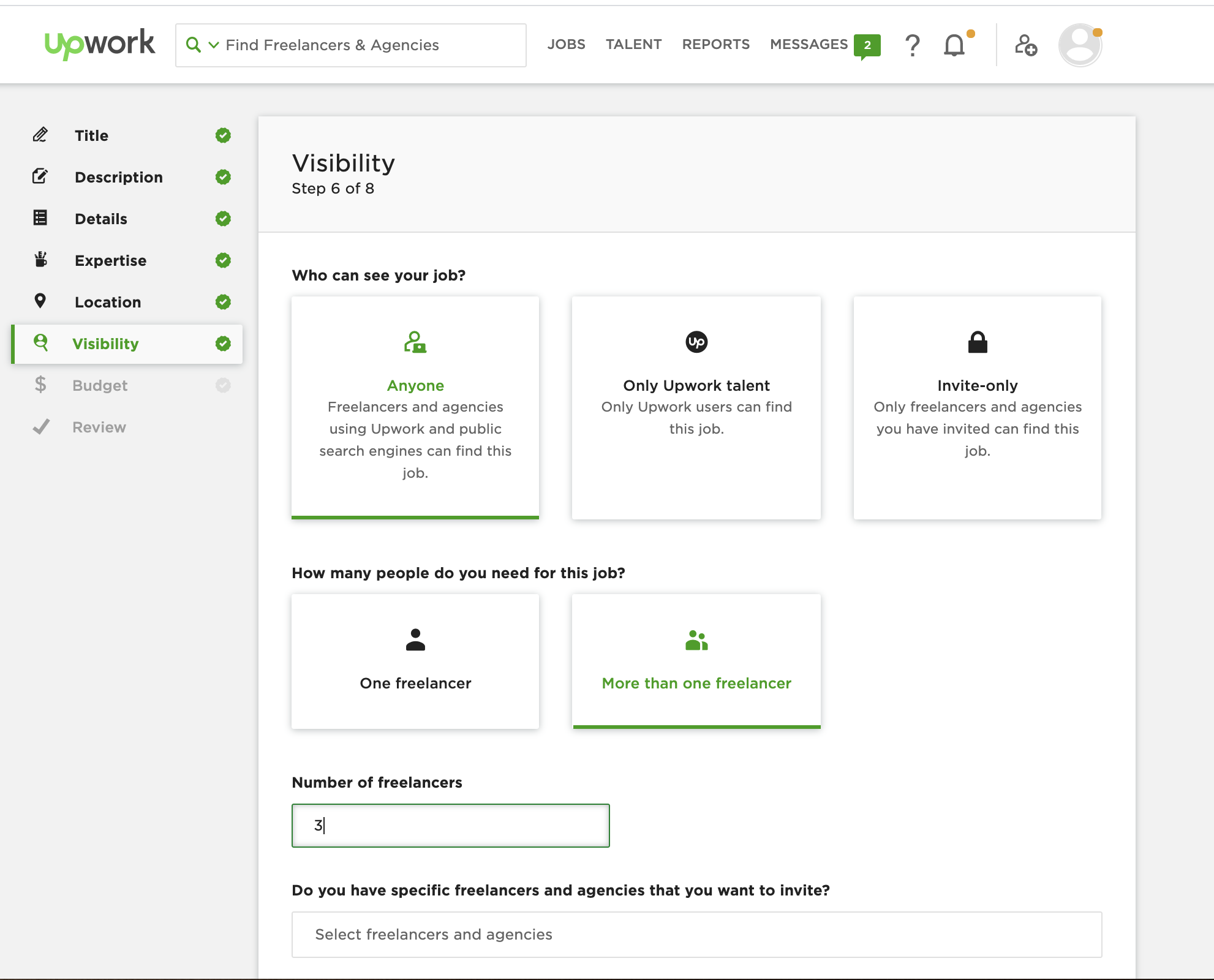The width and height of the screenshot is (1214, 980).
Task: Click the messages count badge
Action: point(867,45)
